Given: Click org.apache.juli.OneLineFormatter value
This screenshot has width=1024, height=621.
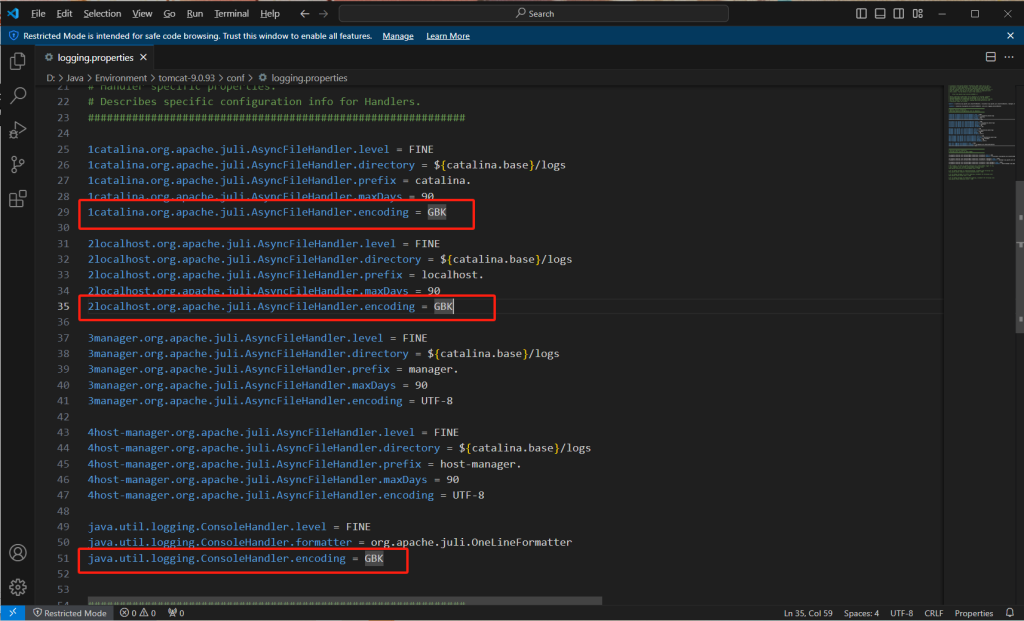Looking at the screenshot, I should tap(472, 543).
